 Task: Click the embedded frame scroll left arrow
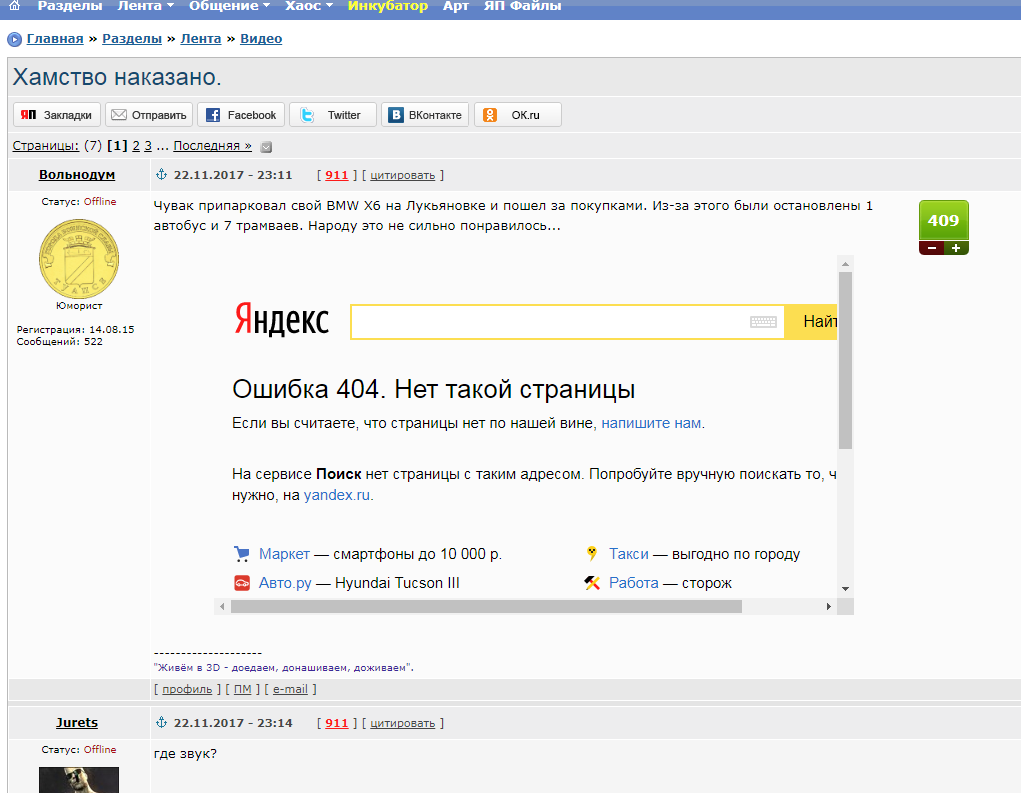pyautogui.click(x=222, y=607)
